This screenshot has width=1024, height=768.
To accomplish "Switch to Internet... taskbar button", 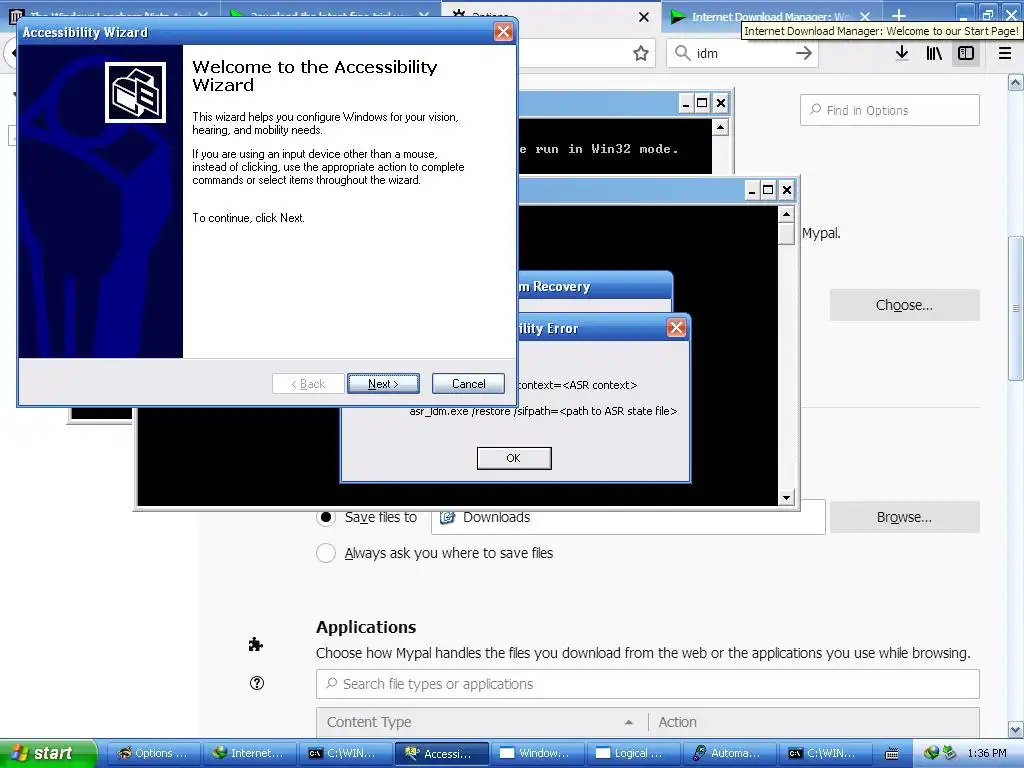I will (249, 754).
